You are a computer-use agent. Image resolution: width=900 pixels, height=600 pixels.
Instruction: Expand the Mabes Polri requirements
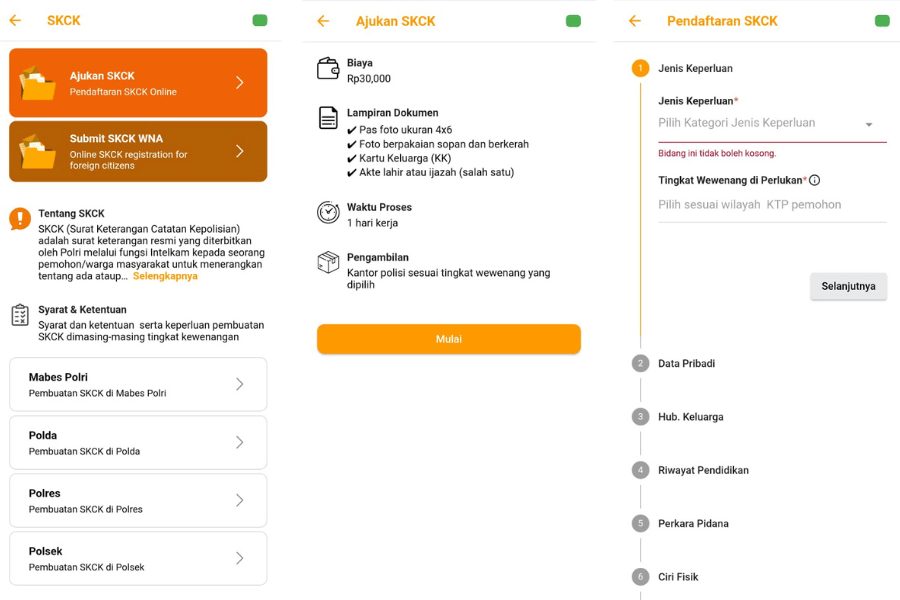pyautogui.click(x=138, y=384)
